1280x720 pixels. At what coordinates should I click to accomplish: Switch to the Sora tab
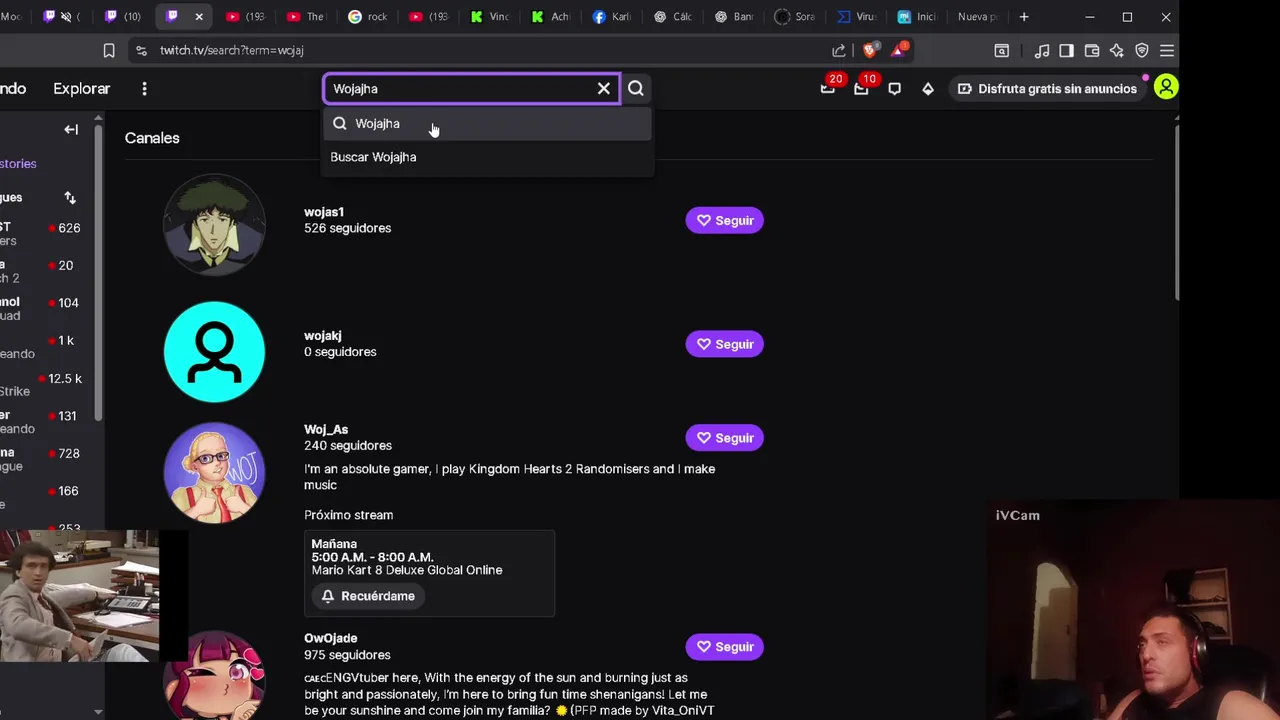[x=796, y=17]
